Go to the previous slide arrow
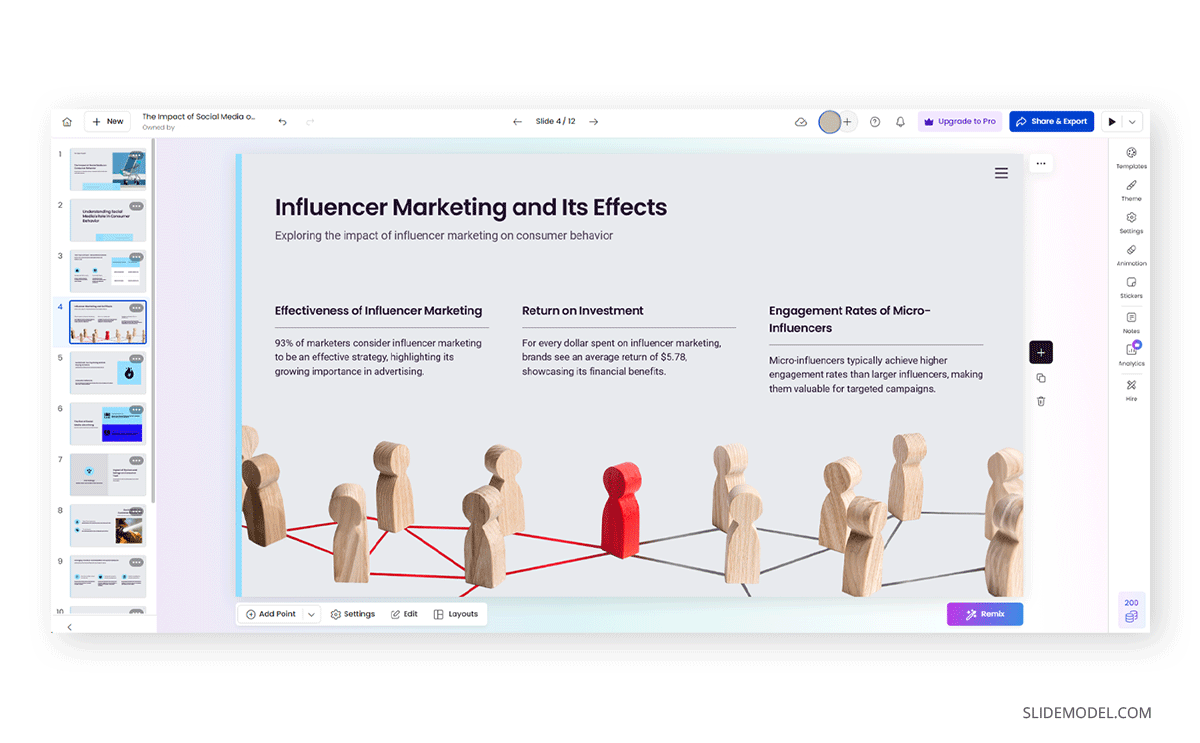1200x743 pixels. pos(517,122)
